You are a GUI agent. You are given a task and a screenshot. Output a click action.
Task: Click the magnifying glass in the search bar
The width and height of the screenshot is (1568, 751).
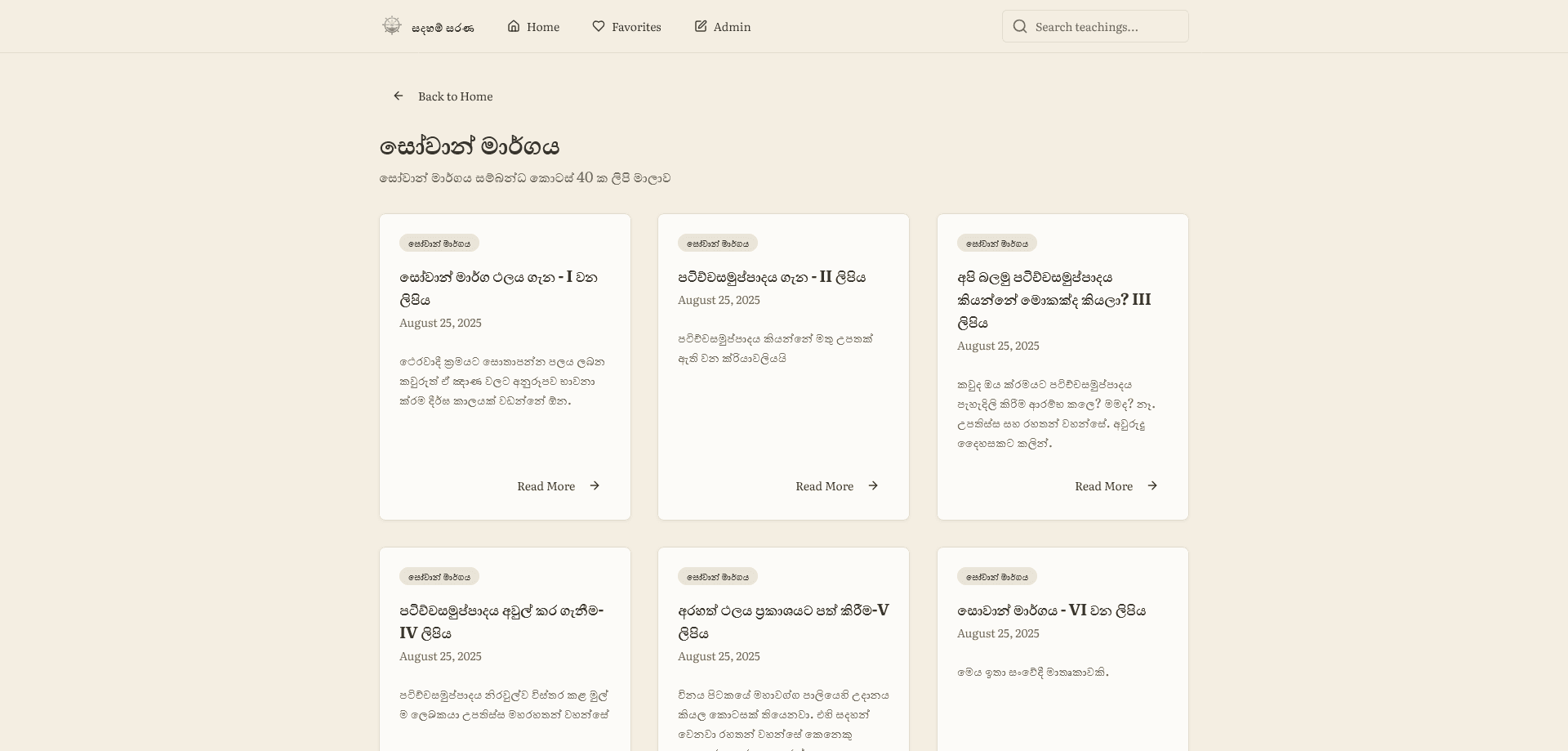point(1020,26)
